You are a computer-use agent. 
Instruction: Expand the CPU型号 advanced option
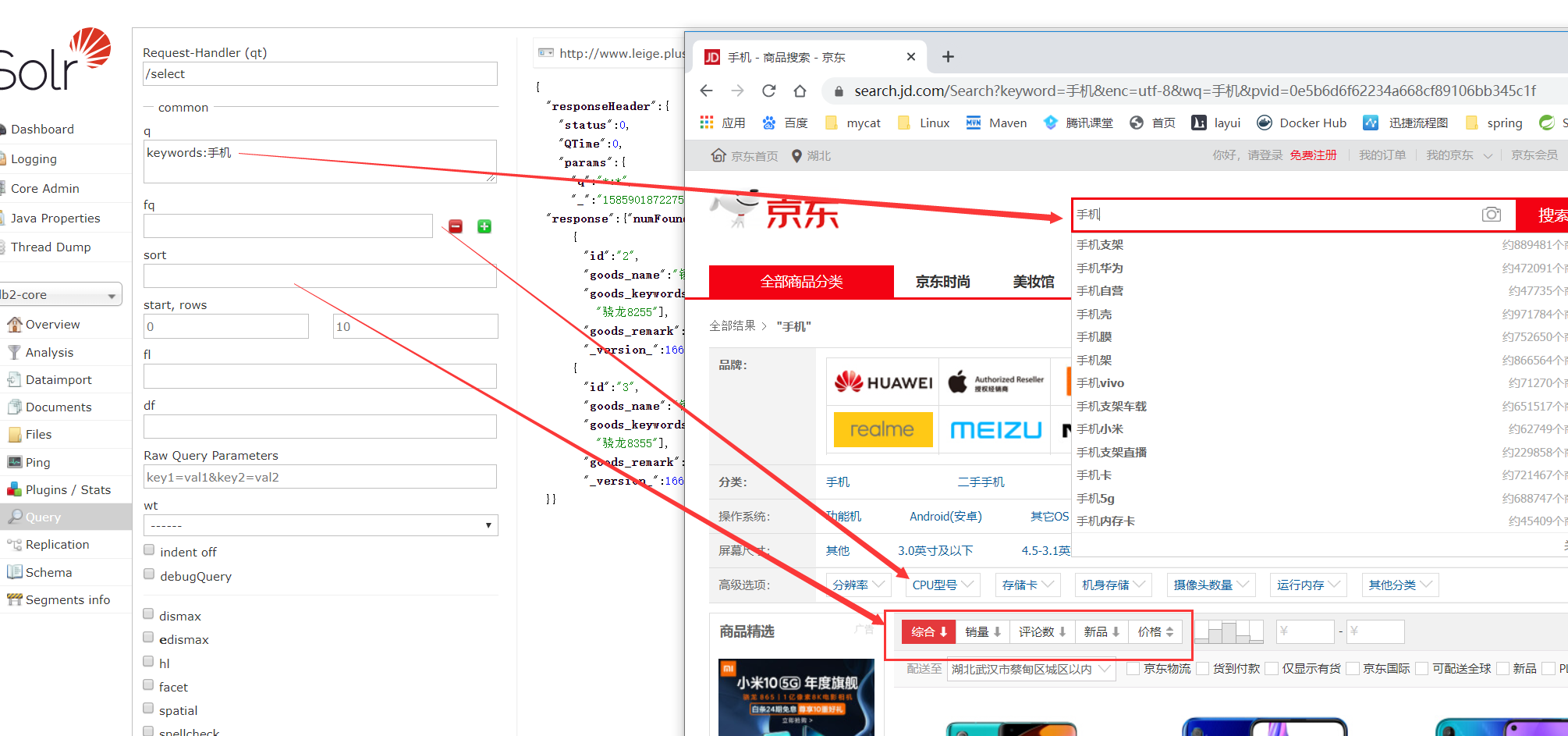click(943, 585)
